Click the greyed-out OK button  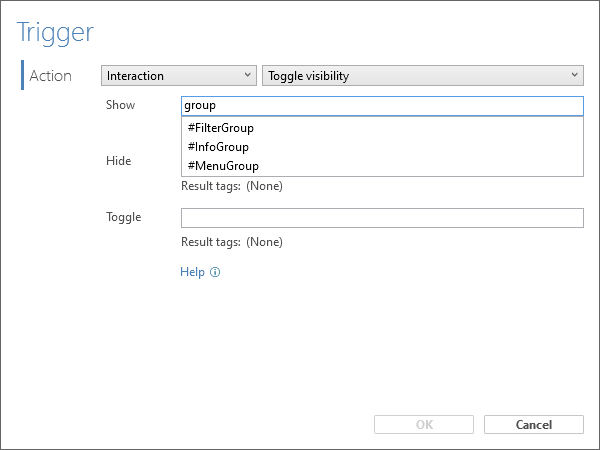pos(424,425)
